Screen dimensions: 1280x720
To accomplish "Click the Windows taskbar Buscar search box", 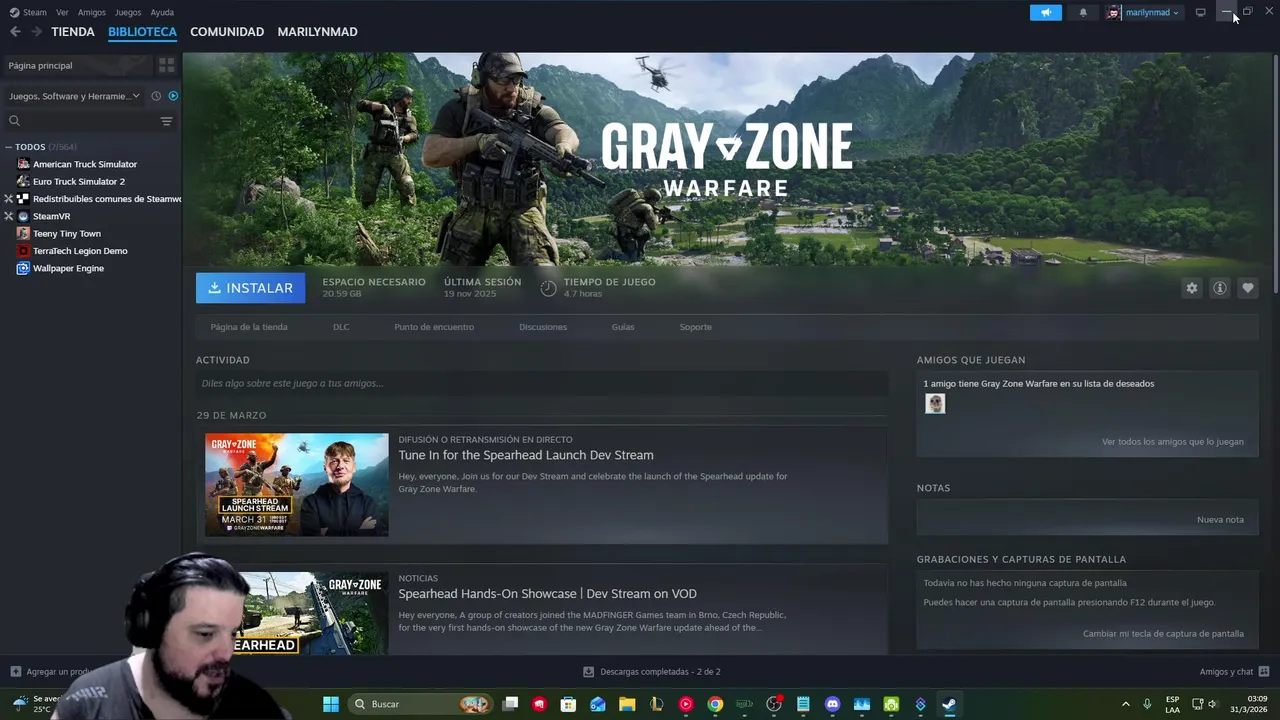I will 420,704.
